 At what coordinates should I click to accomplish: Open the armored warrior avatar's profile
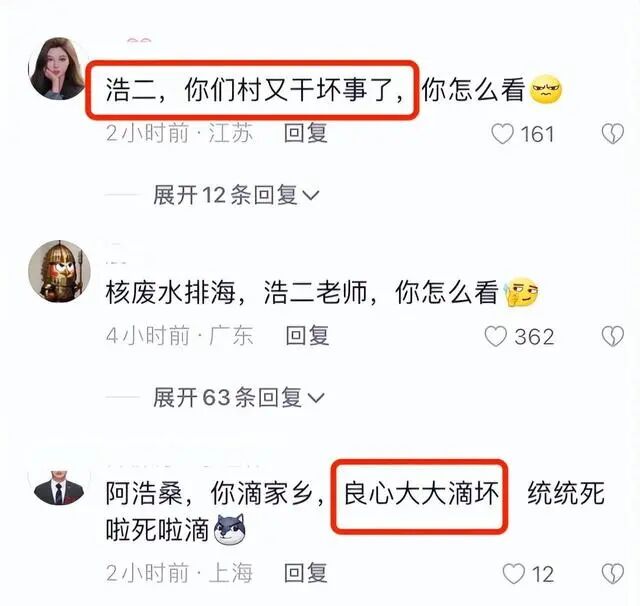pyautogui.click(x=59, y=271)
